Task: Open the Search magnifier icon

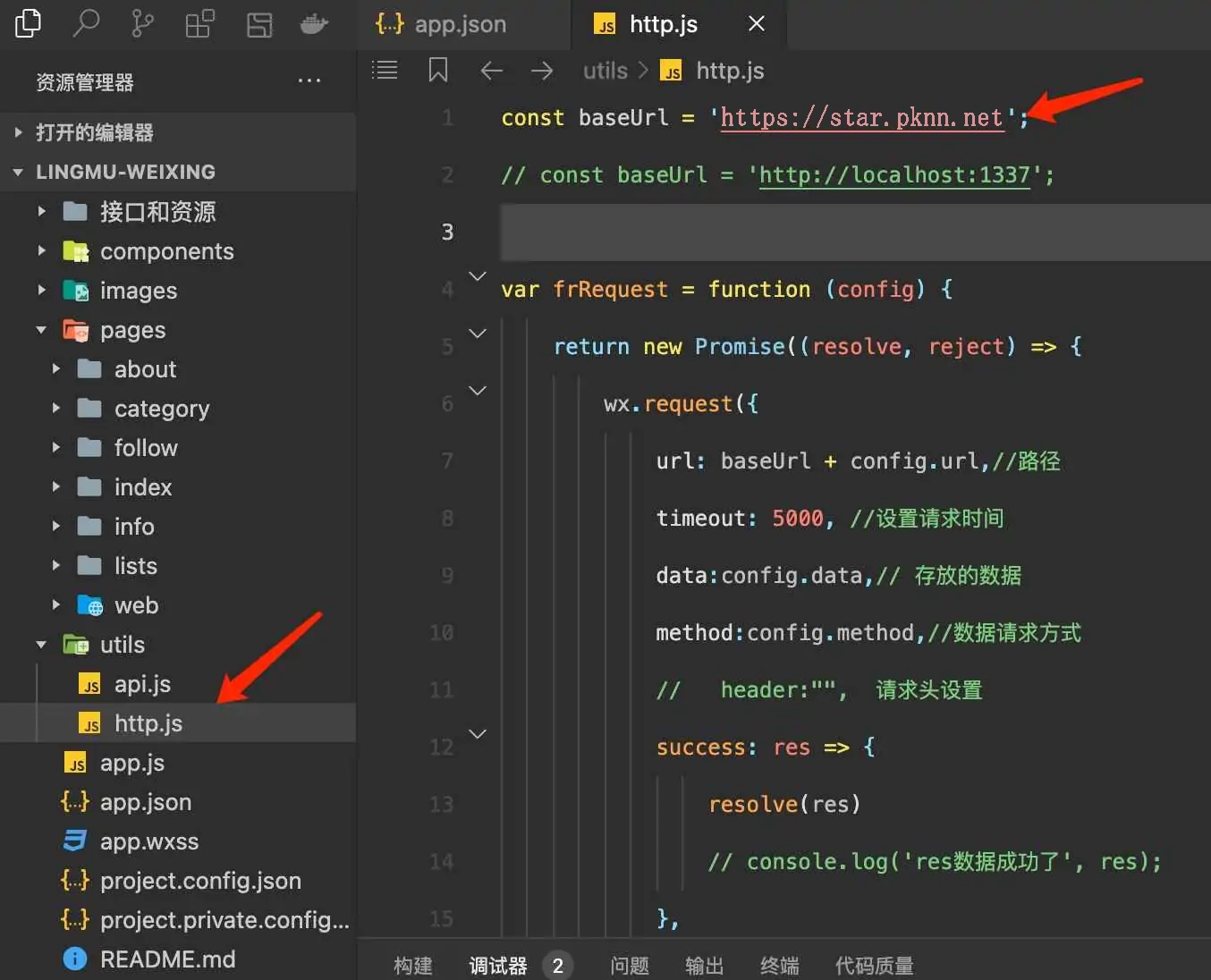Action: click(86, 23)
